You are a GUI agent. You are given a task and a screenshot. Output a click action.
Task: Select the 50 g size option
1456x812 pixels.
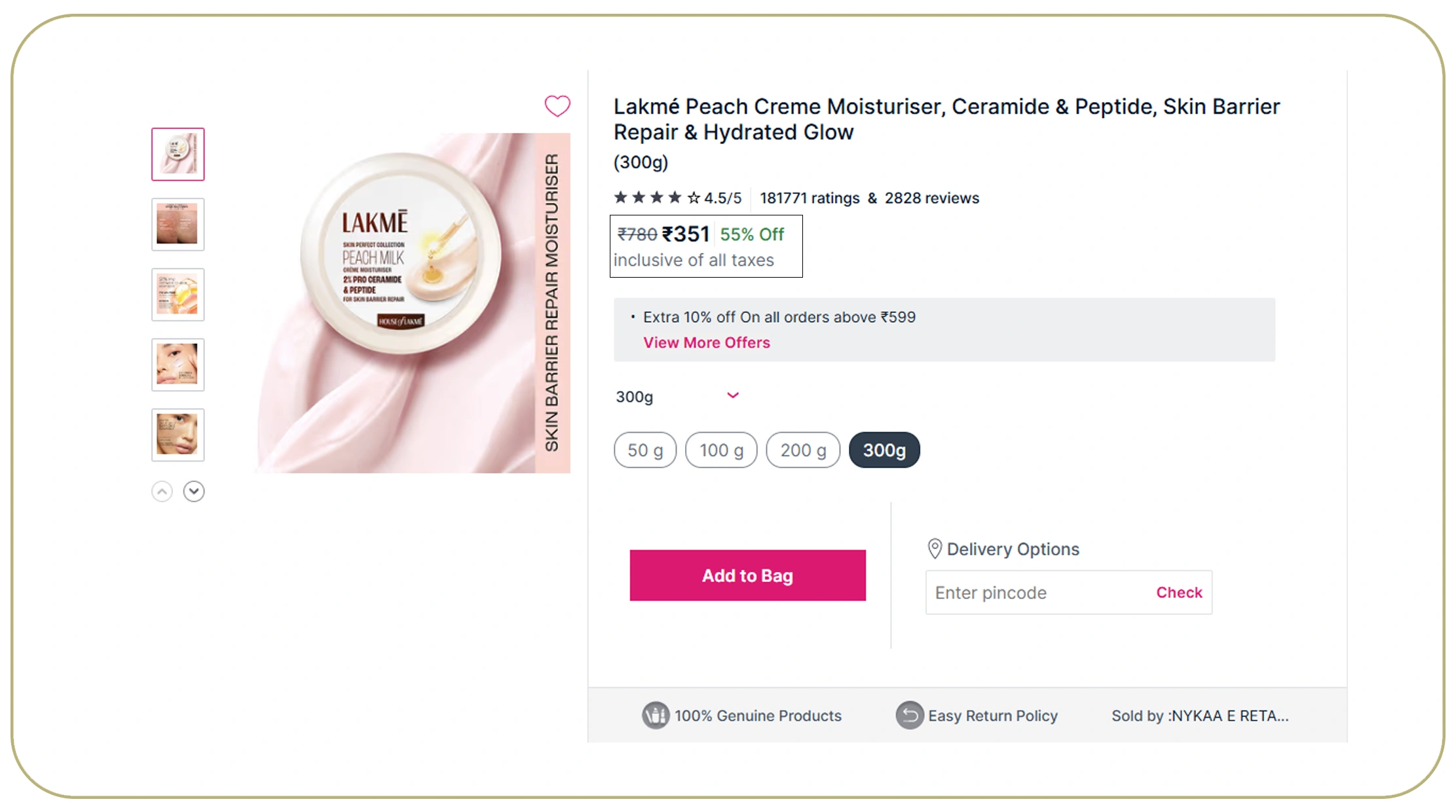click(644, 450)
